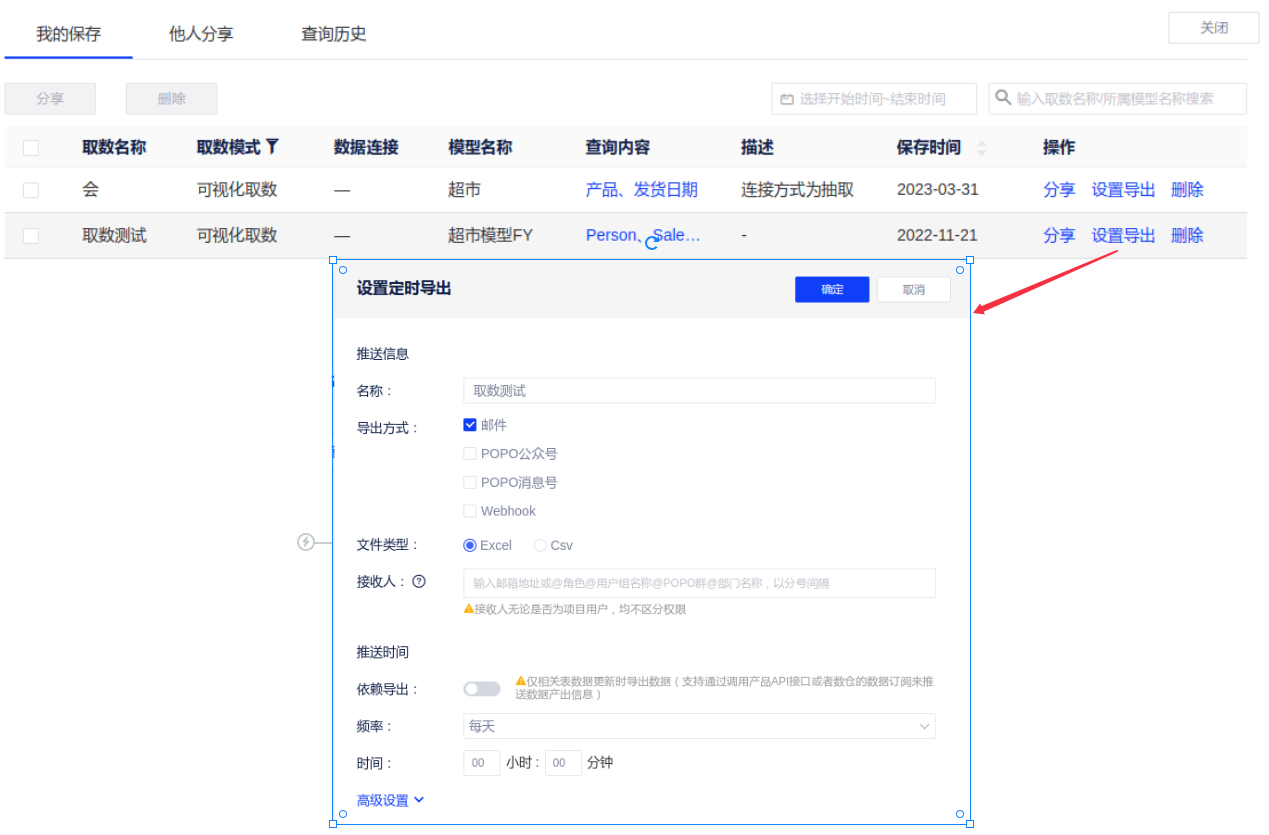Expand 高级设置 section
Screen dimensions: 1269x835
pyautogui.click(x=390, y=800)
